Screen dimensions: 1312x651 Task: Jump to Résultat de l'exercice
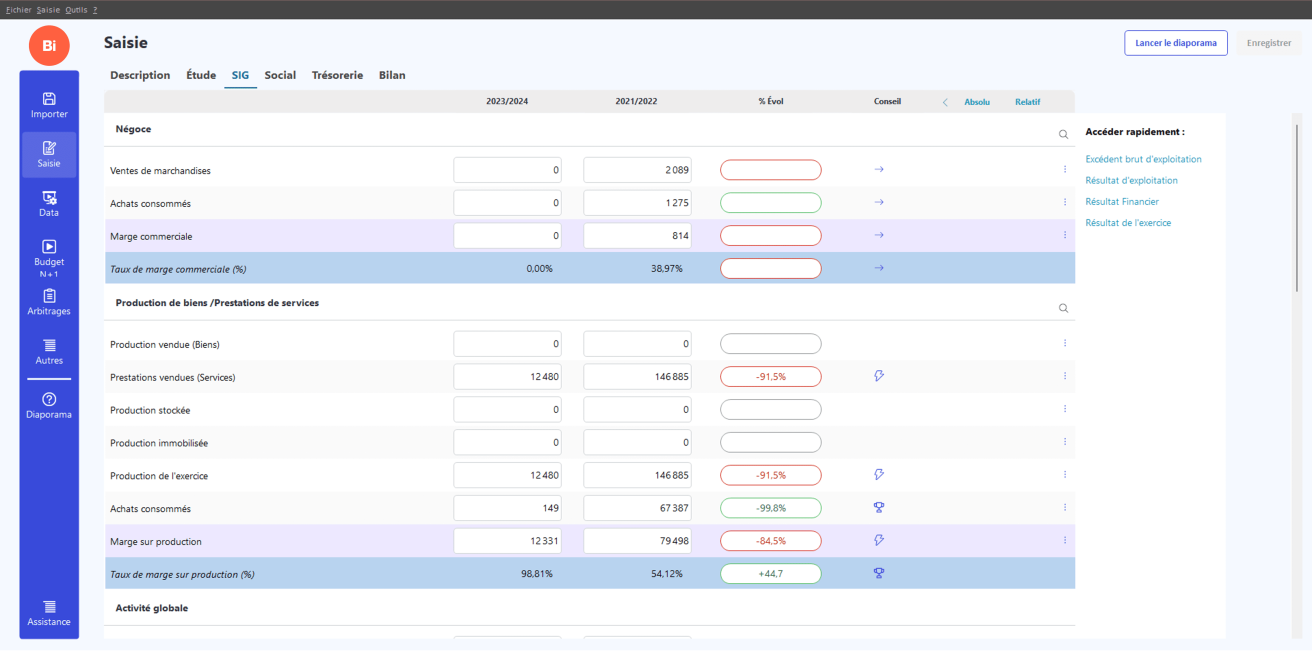click(1128, 223)
